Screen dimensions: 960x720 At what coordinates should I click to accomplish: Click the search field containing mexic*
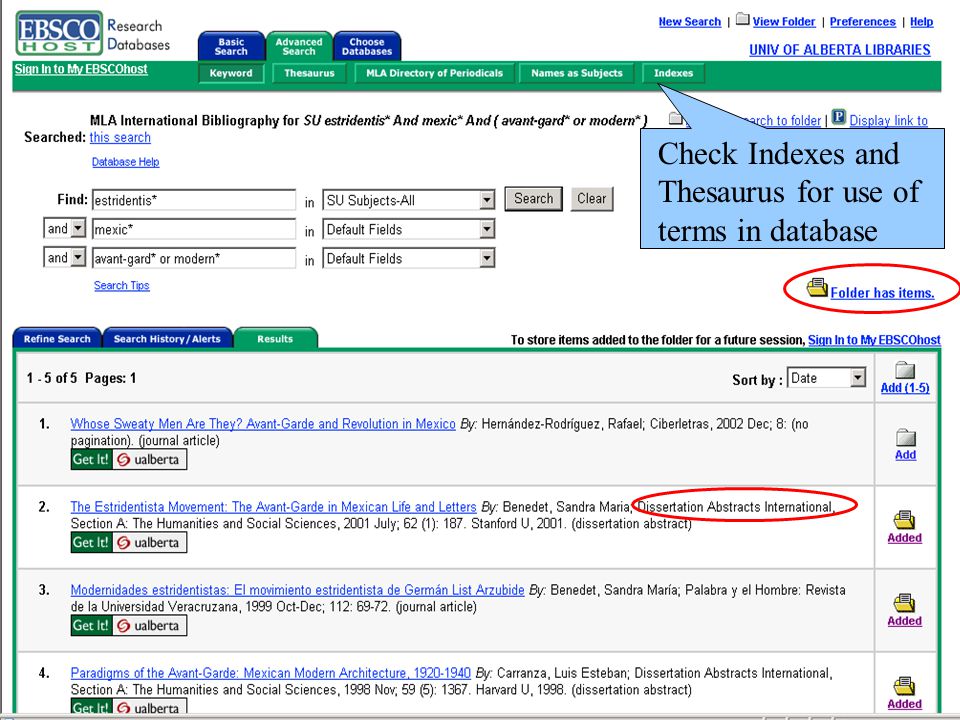[x=194, y=230]
